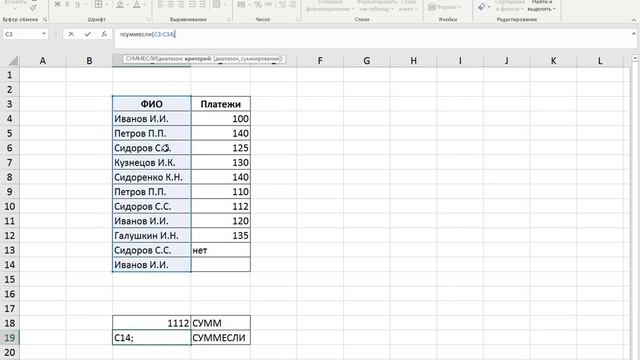Toggle bold Ж formatting in ribbon
Image resolution: width=640 pixels, height=360 pixels.
[57, 4]
